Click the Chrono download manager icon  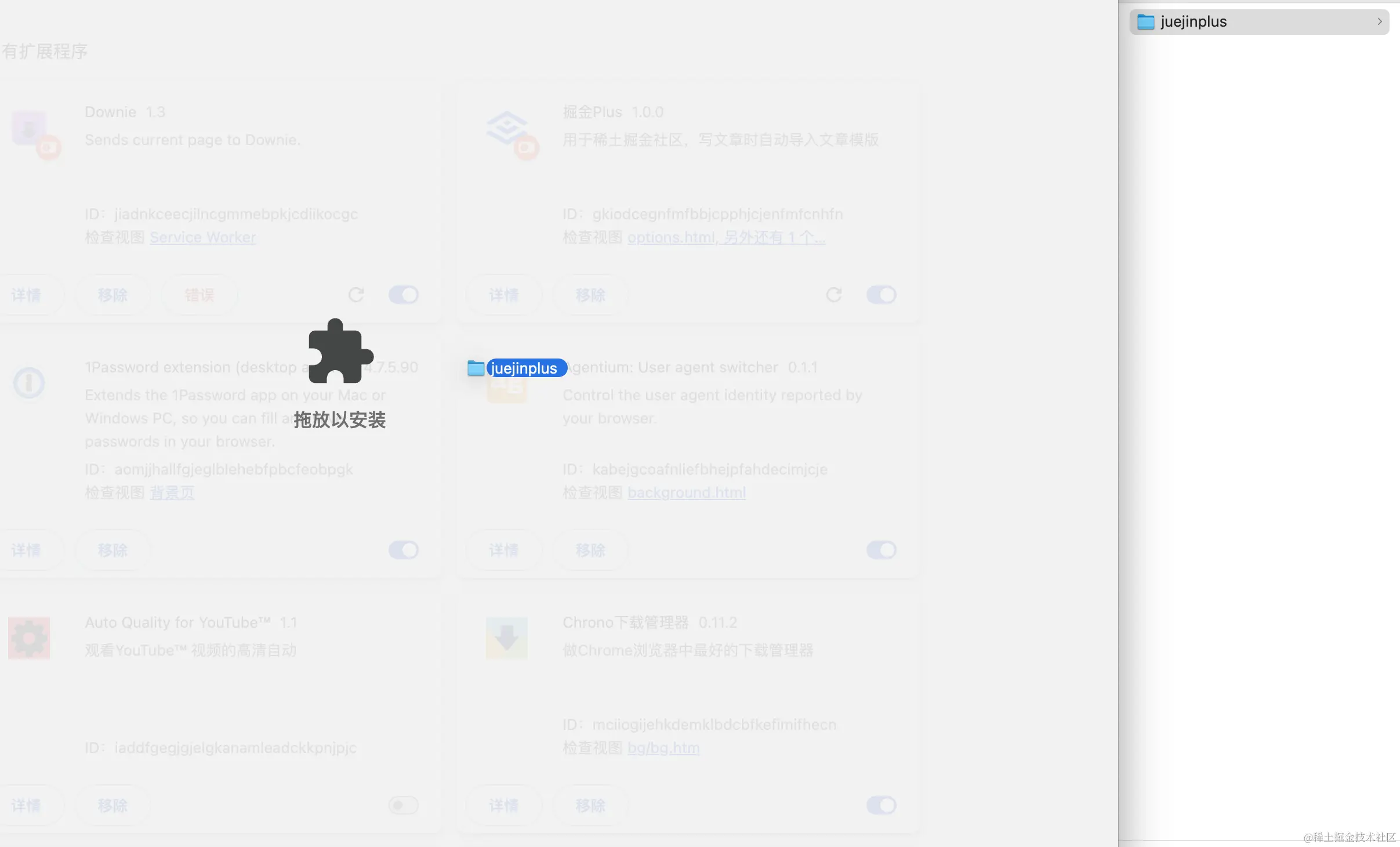[x=507, y=638]
